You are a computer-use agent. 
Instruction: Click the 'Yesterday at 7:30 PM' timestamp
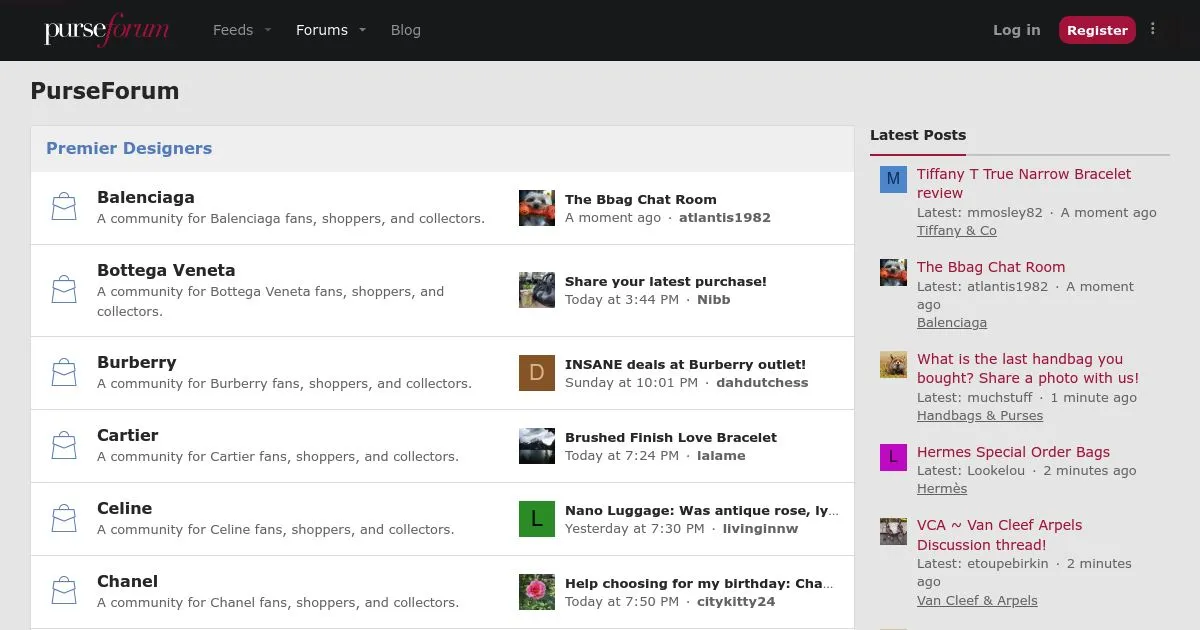635,528
